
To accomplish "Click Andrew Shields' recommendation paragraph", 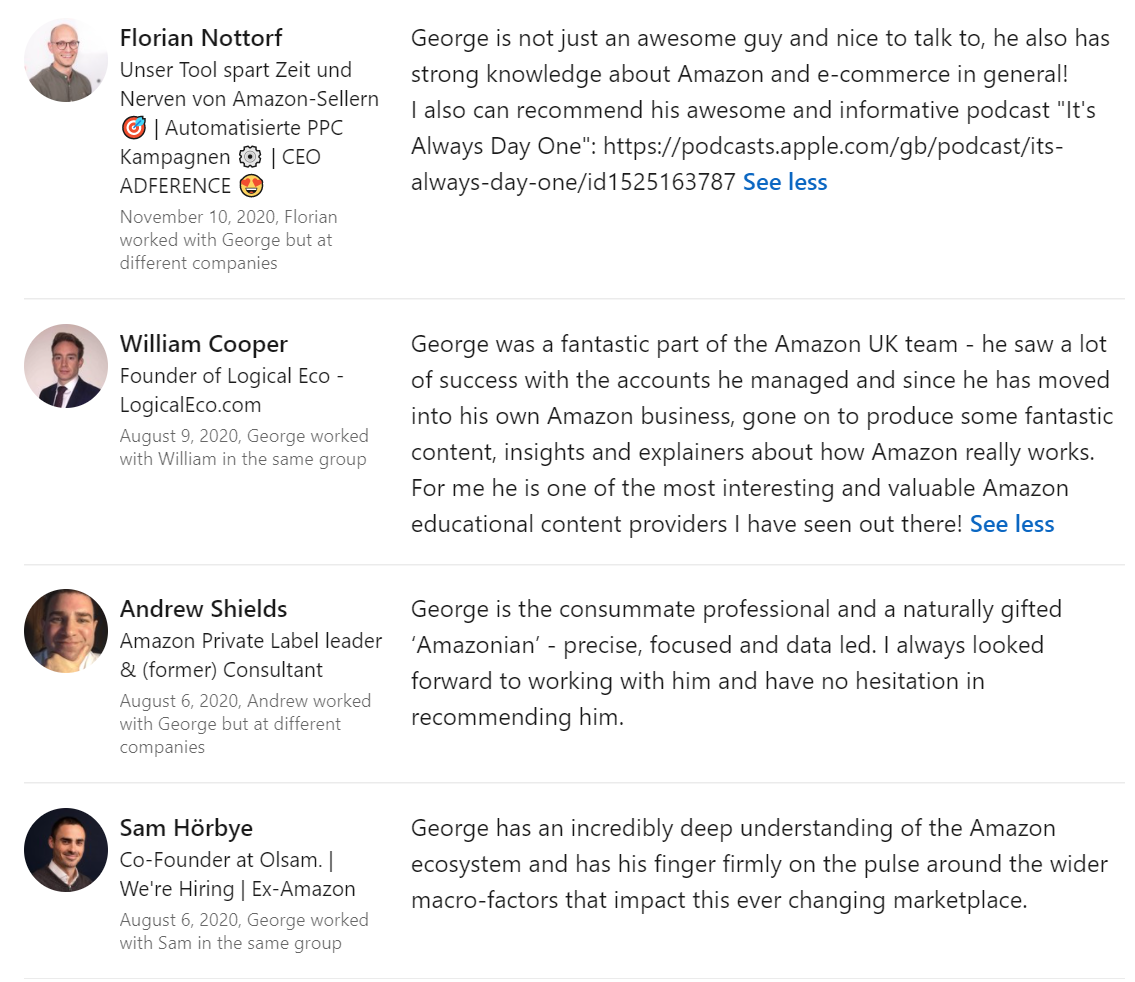I will pos(735,663).
